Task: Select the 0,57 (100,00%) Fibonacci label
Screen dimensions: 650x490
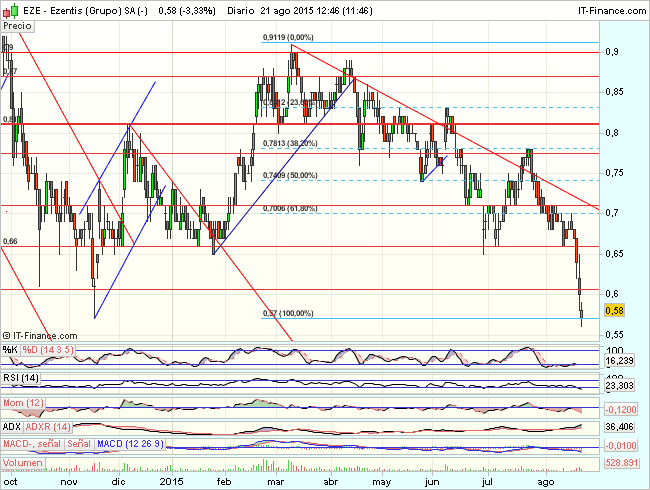Action: click(288, 313)
